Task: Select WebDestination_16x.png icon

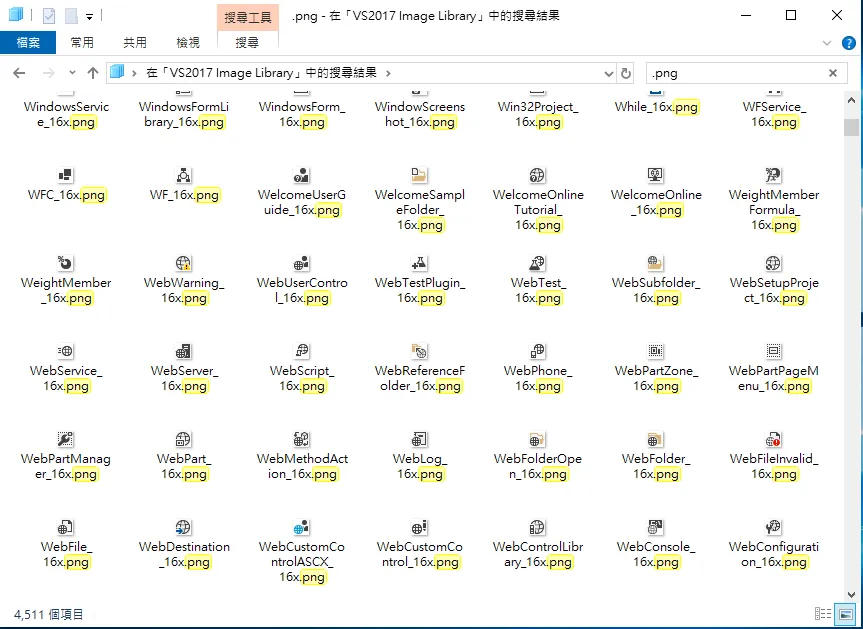Action: pyautogui.click(x=183, y=528)
